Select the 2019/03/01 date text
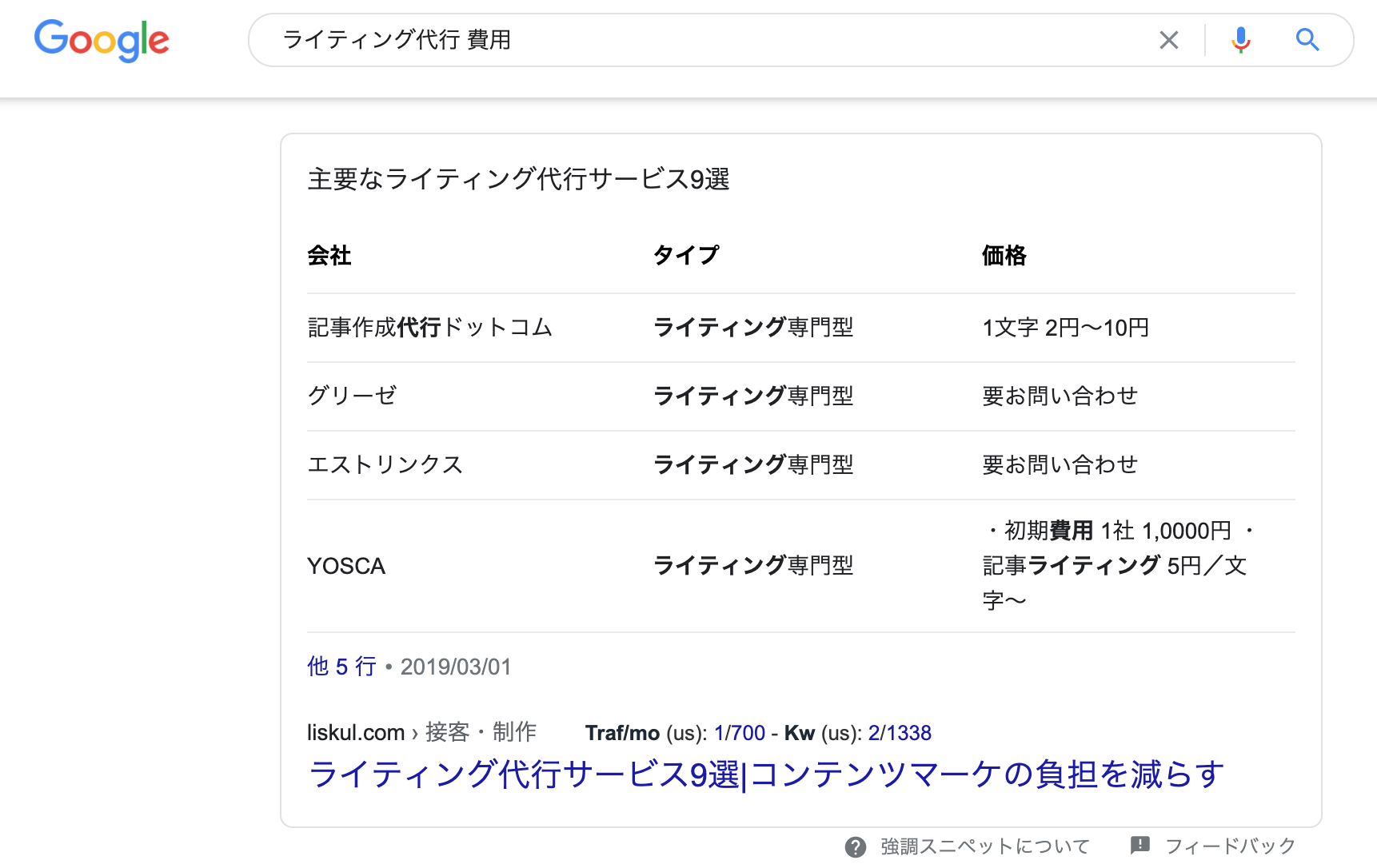This screenshot has height=868, width=1377. point(456,667)
